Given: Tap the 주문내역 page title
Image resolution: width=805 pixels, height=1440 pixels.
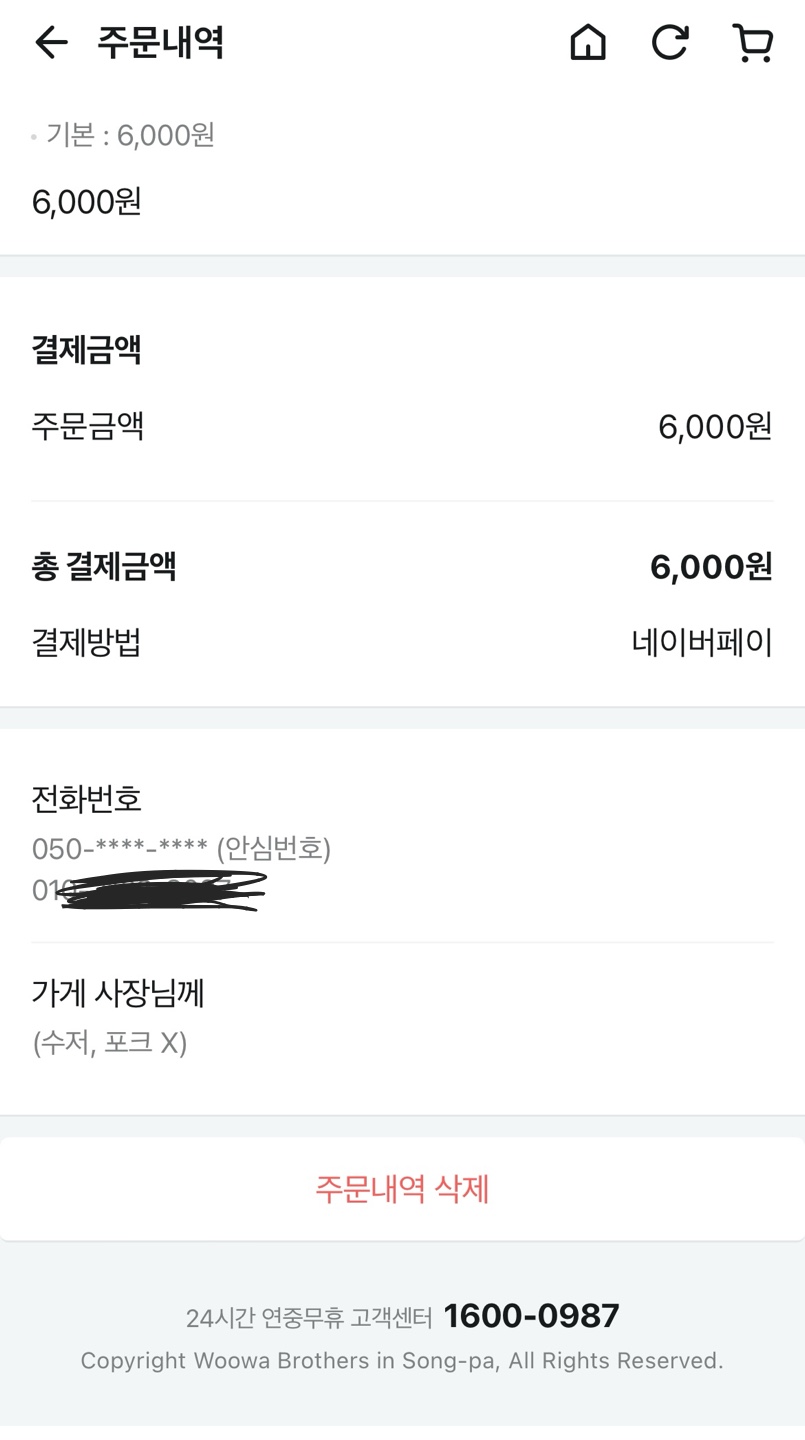Looking at the screenshot, I should pyautogui.click(x=160, y=43).
